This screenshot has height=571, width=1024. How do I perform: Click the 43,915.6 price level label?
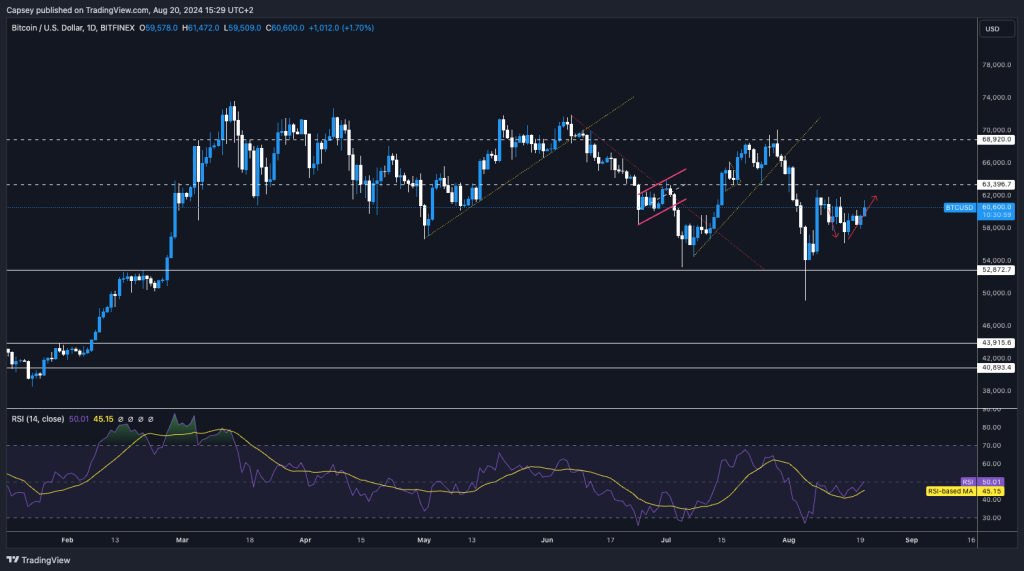point(997,343)
